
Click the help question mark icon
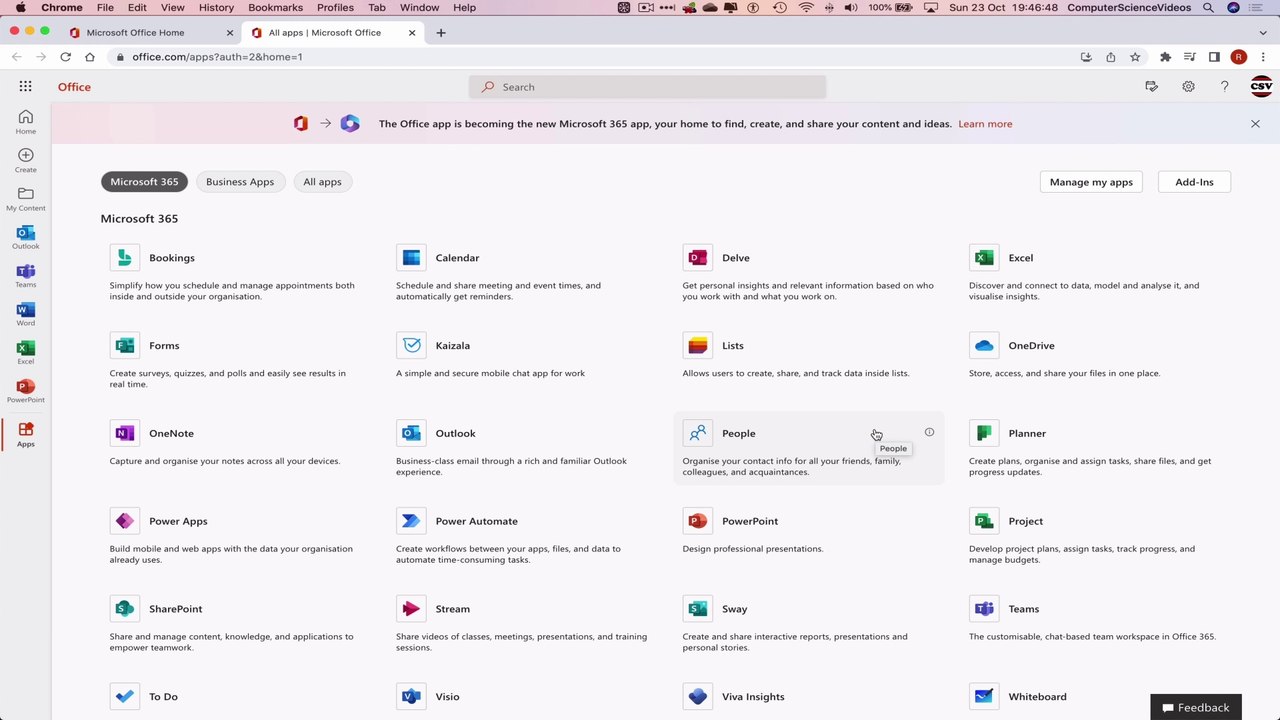click(x=1224, y=87)
